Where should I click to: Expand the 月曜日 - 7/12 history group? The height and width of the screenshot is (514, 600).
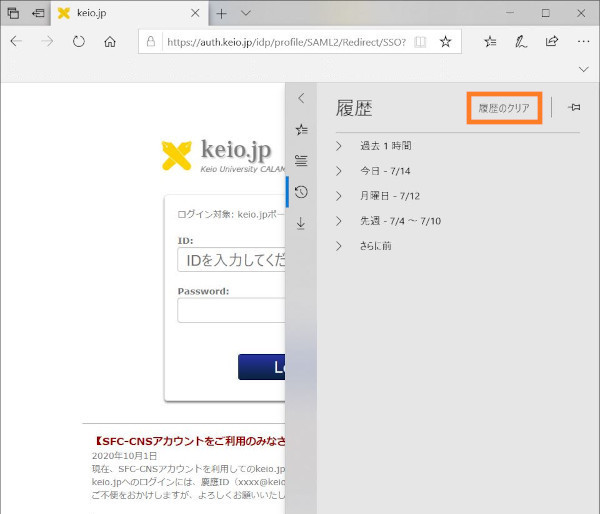click(390, 196)
